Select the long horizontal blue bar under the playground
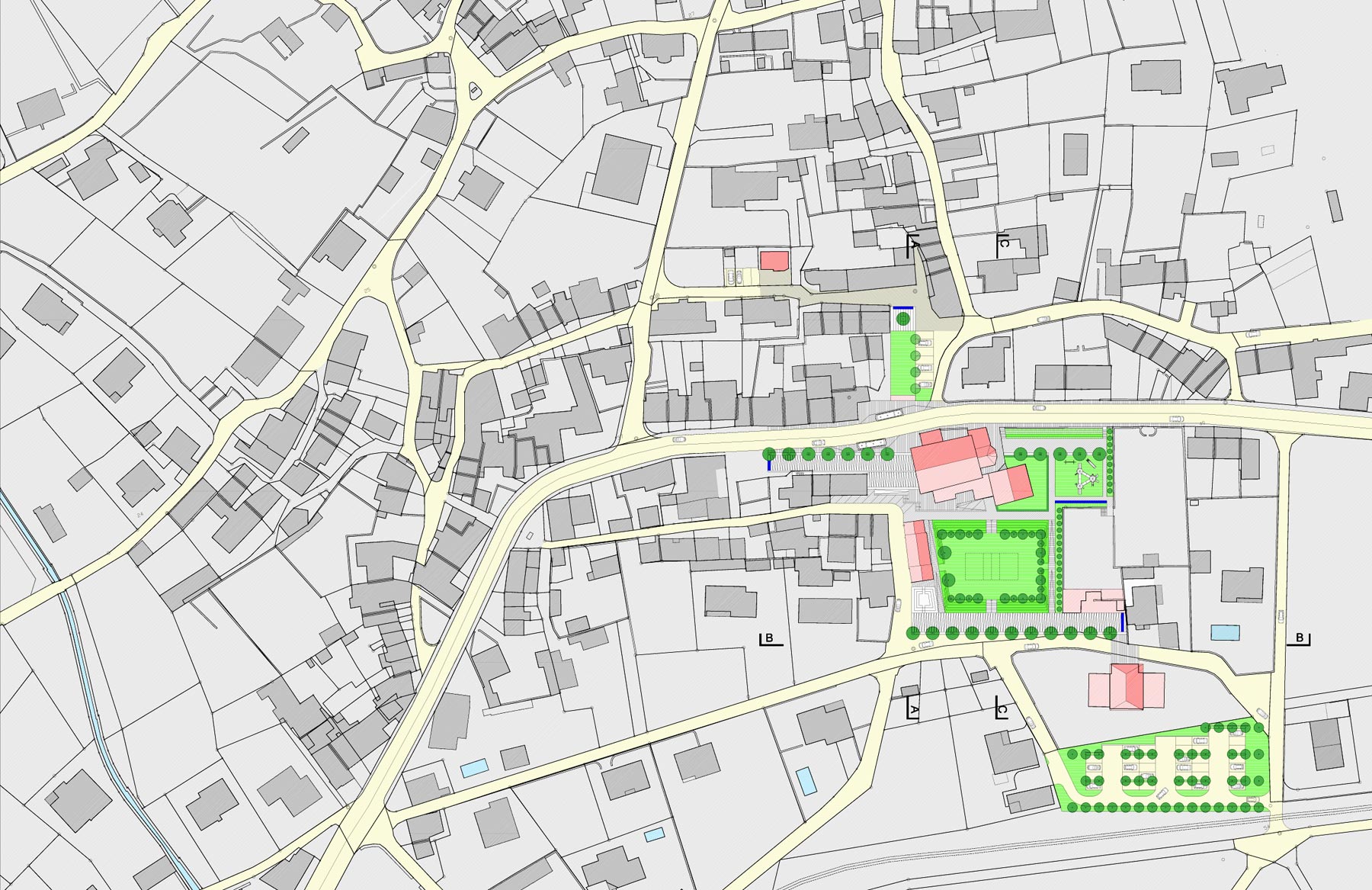Image resolution: width=1372 pixels, height=890 pixels. pos(1081,502)
